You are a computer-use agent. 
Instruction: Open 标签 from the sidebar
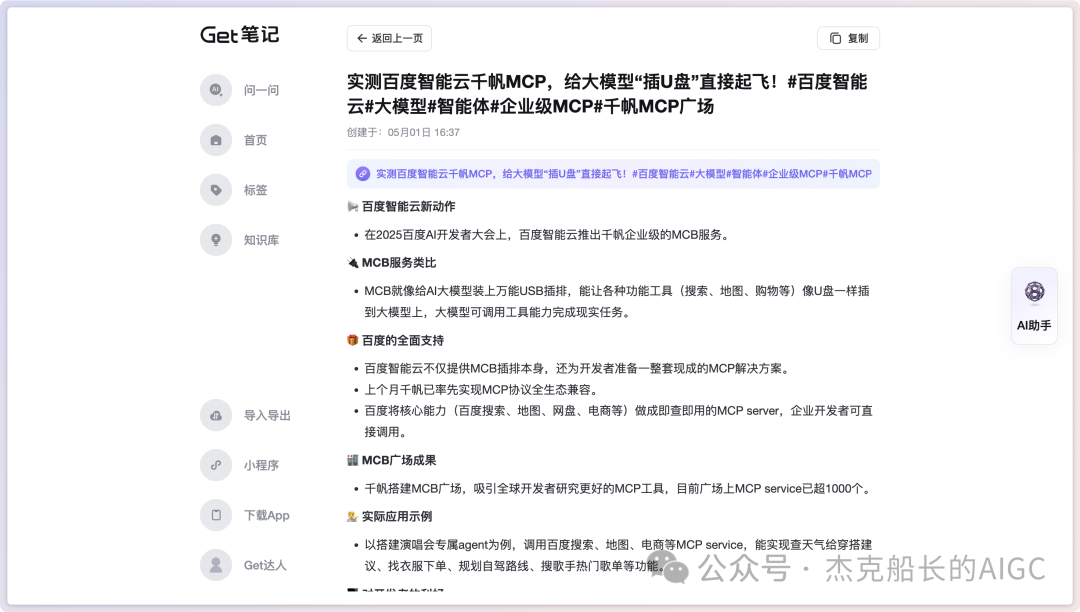tap(256, 190)
